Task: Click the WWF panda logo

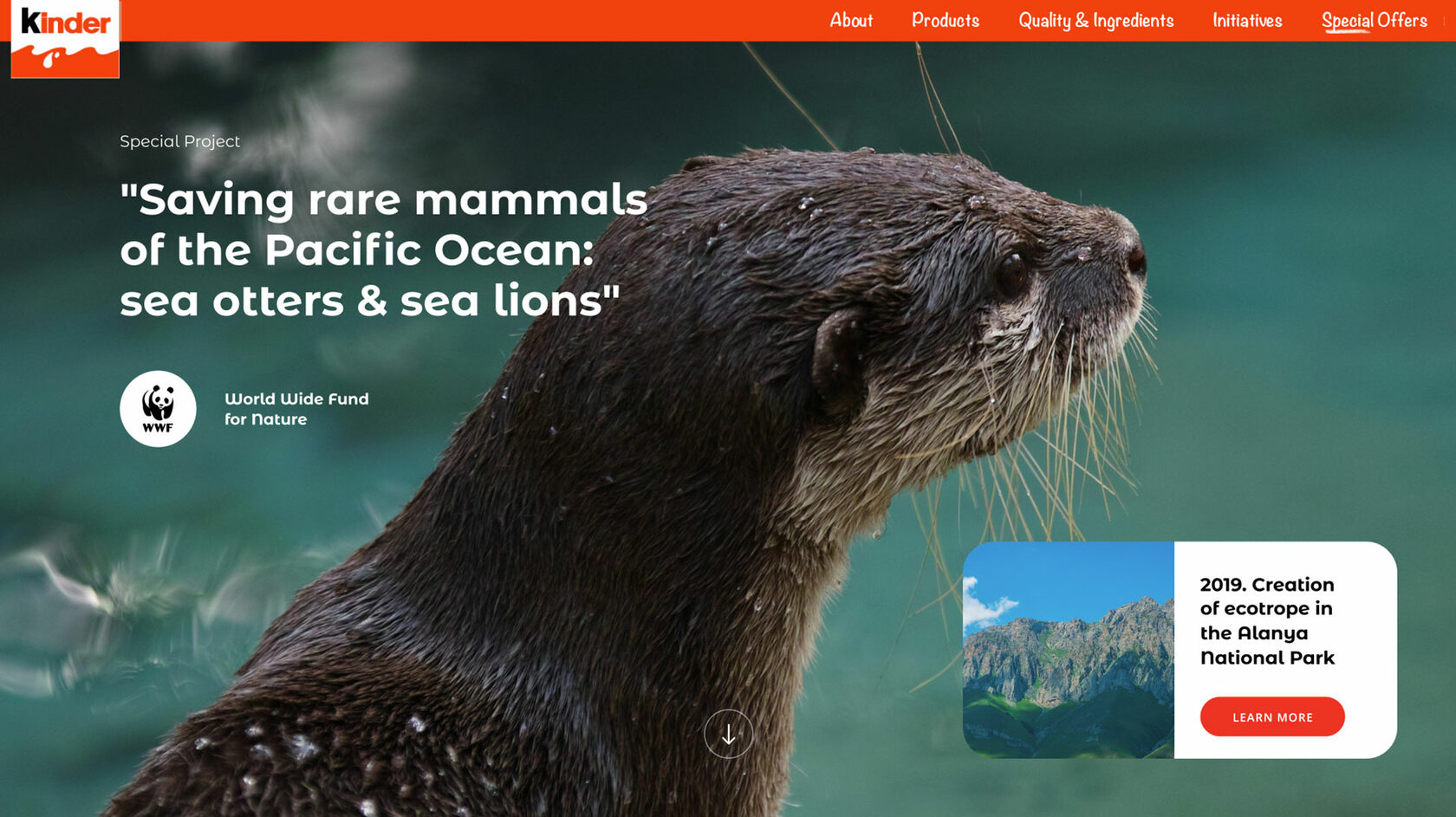Action: 158,409
